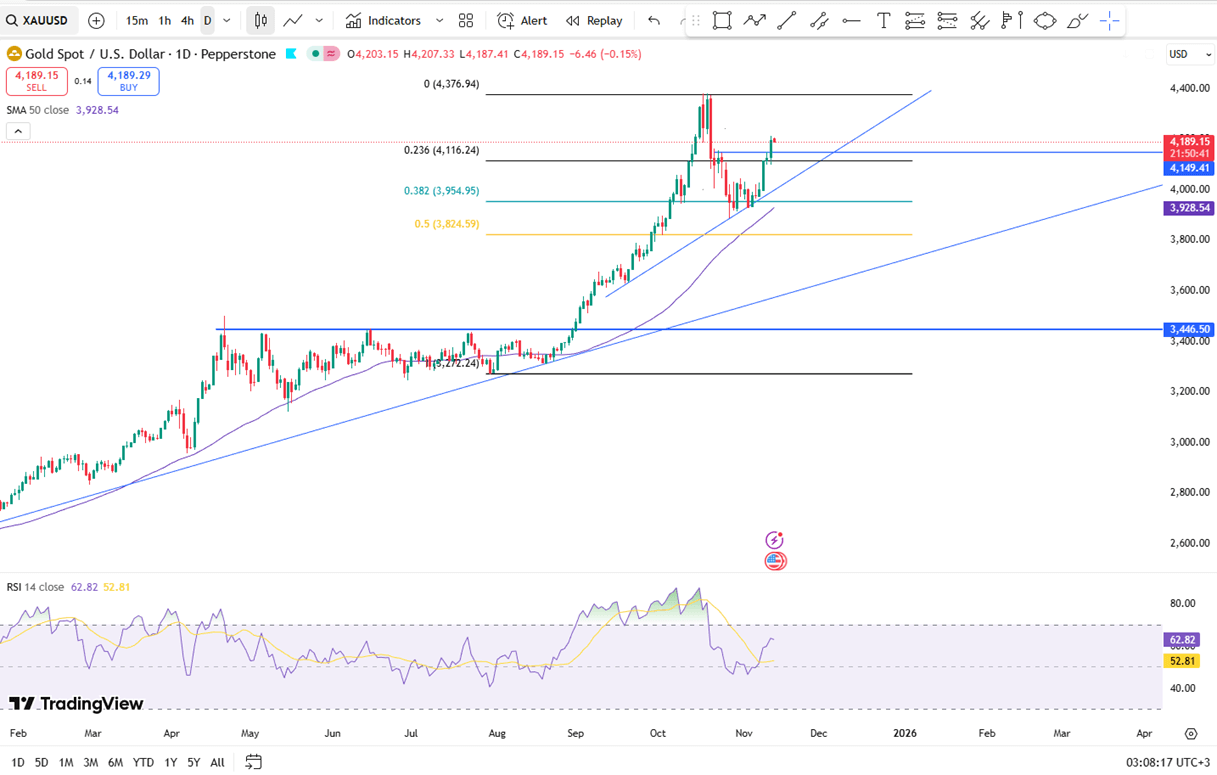This screenshot has width=1217, height=775.
Task: Click the XAUUSD symbol search field
Action: coord(40,20)
